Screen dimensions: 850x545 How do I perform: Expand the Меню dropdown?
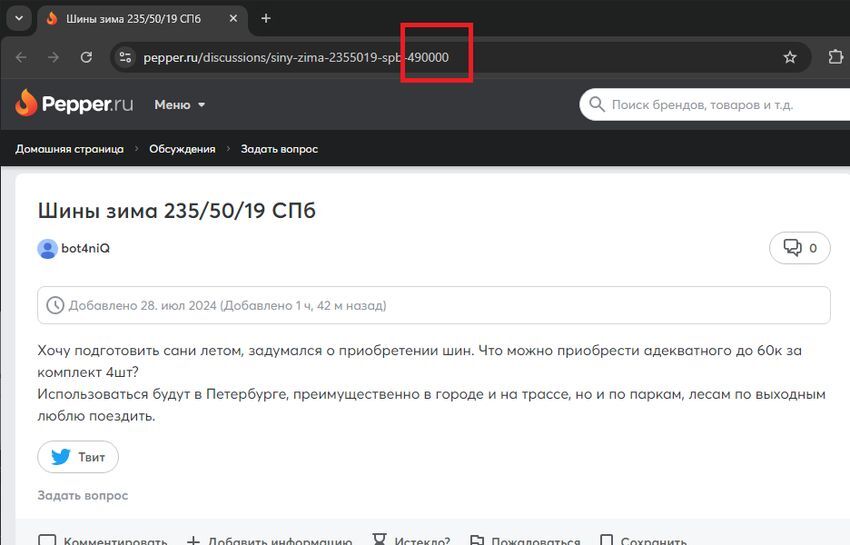(x=179, y=105)
